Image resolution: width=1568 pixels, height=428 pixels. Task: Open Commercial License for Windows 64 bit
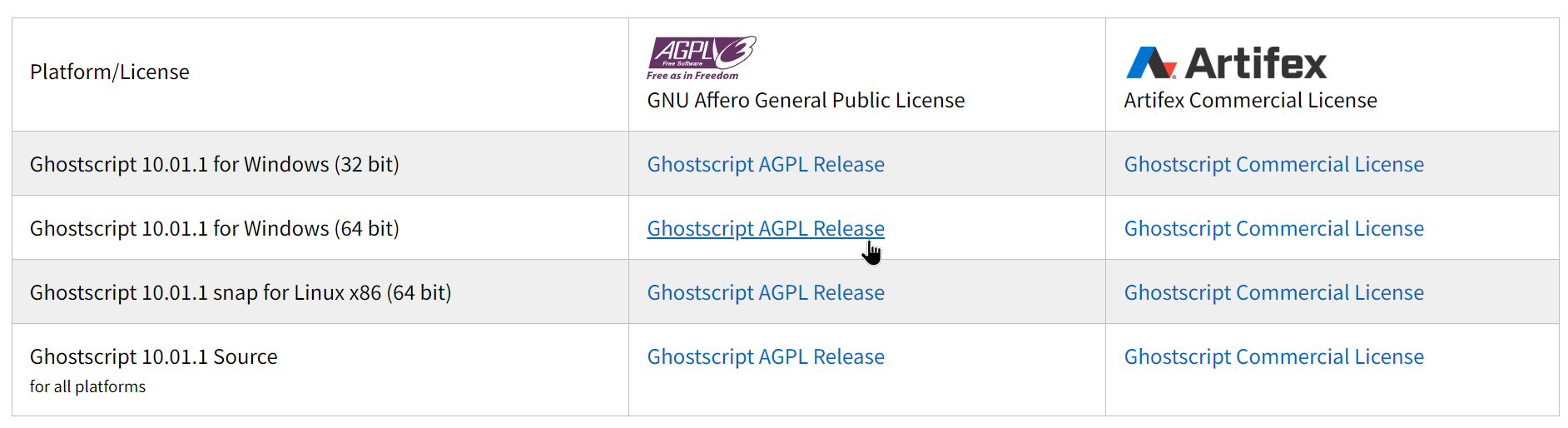[x=1274, y=228]
